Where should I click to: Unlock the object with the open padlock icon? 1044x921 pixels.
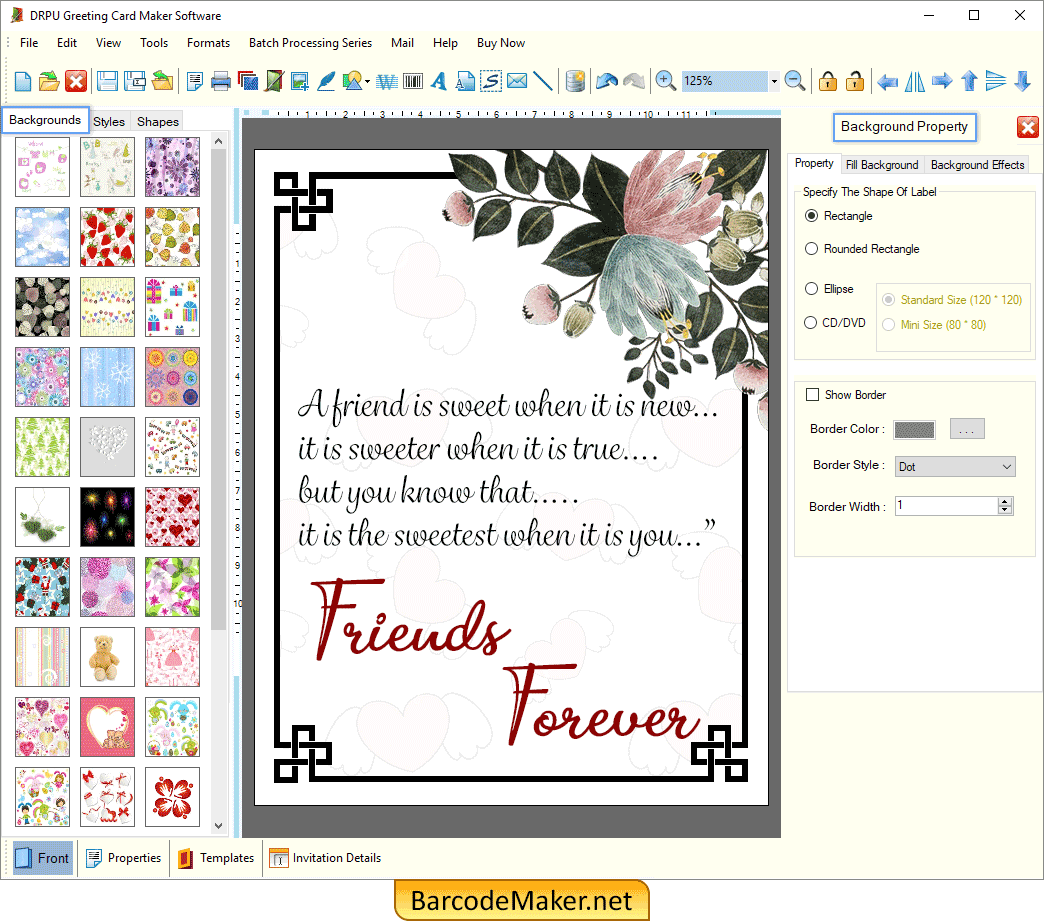coord(855,81)
